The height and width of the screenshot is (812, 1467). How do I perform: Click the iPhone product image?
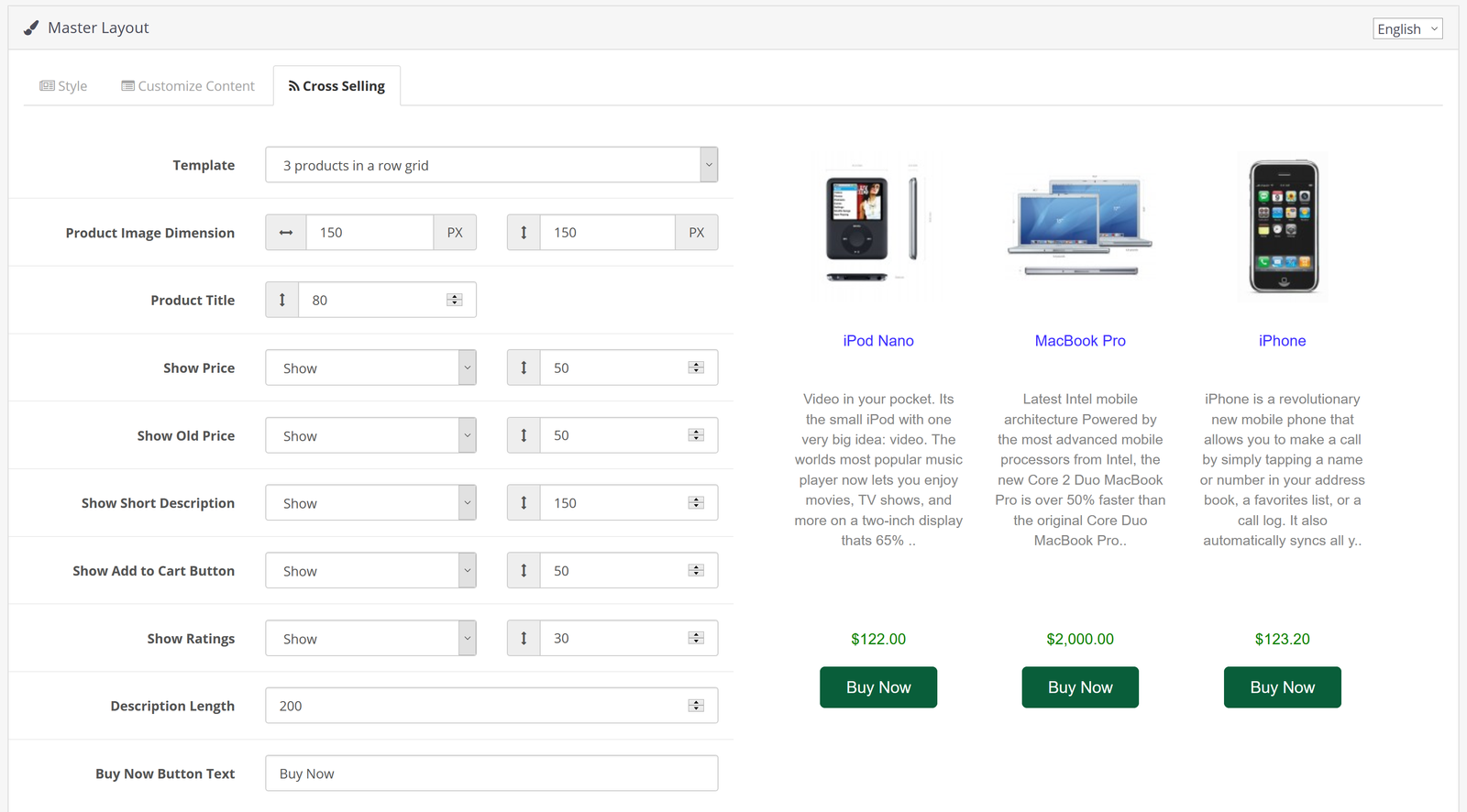coord(1283,227)
